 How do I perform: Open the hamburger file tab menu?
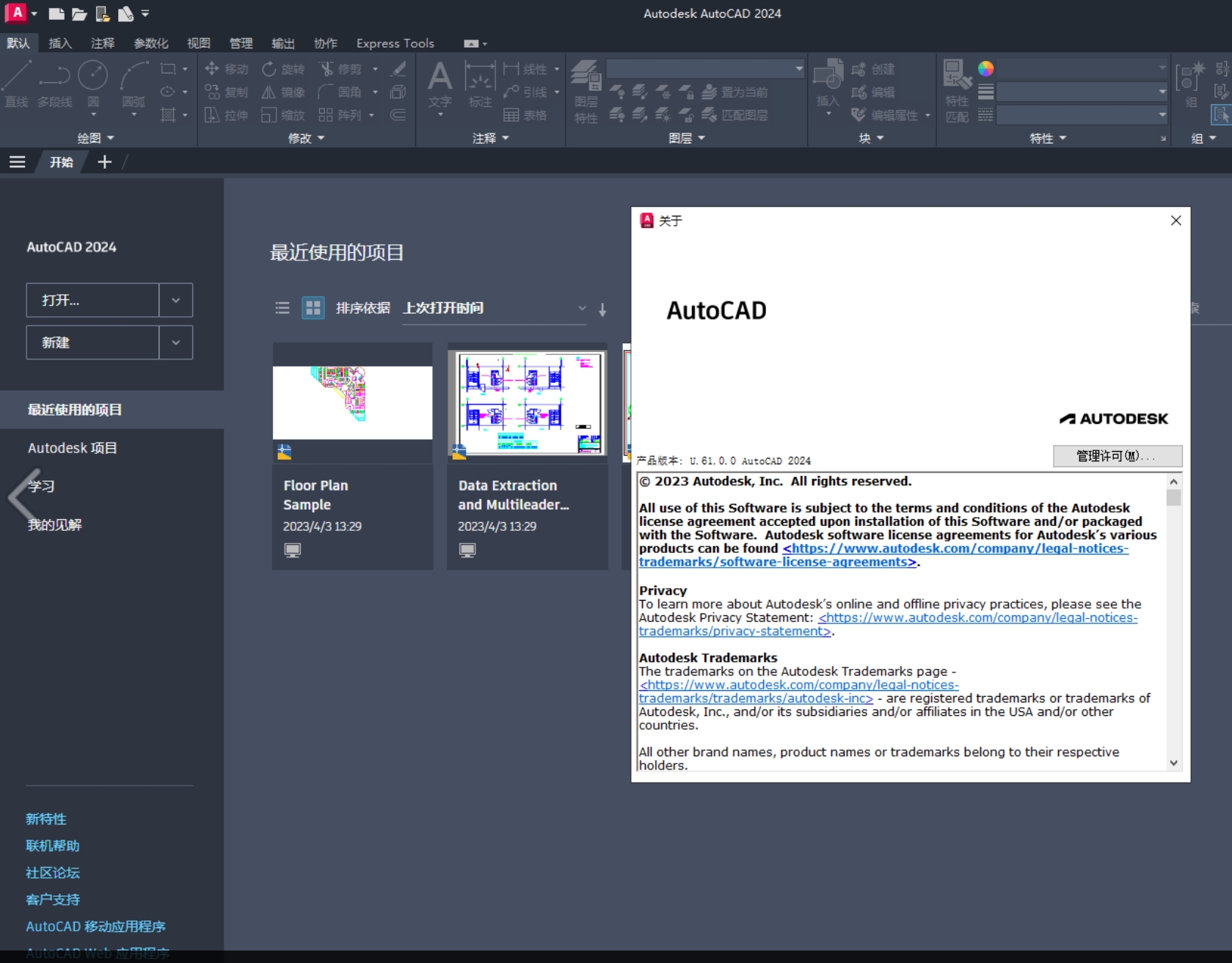[18, 162]
